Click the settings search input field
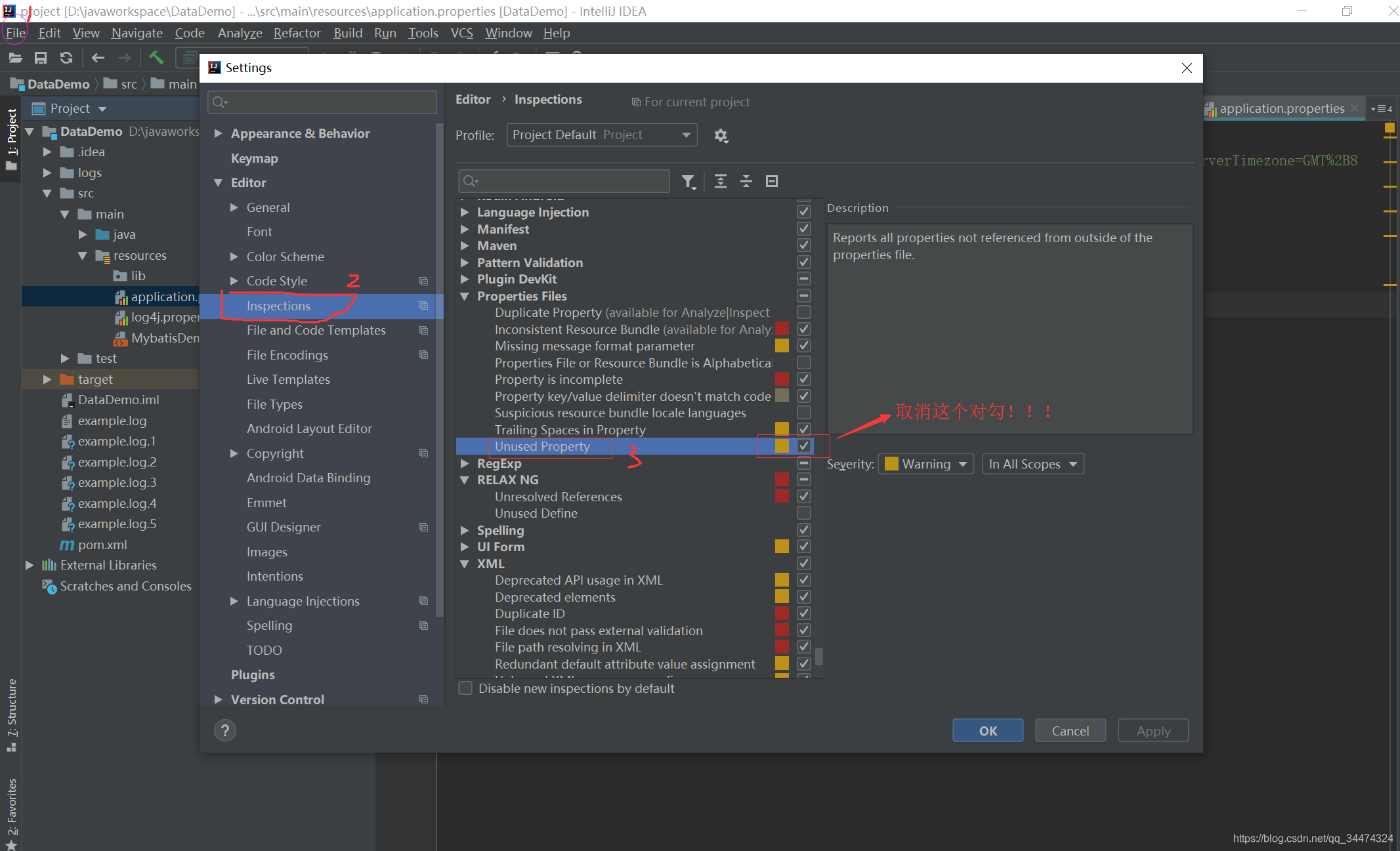Screen dimensions: 1400x851 click(322, 102)
